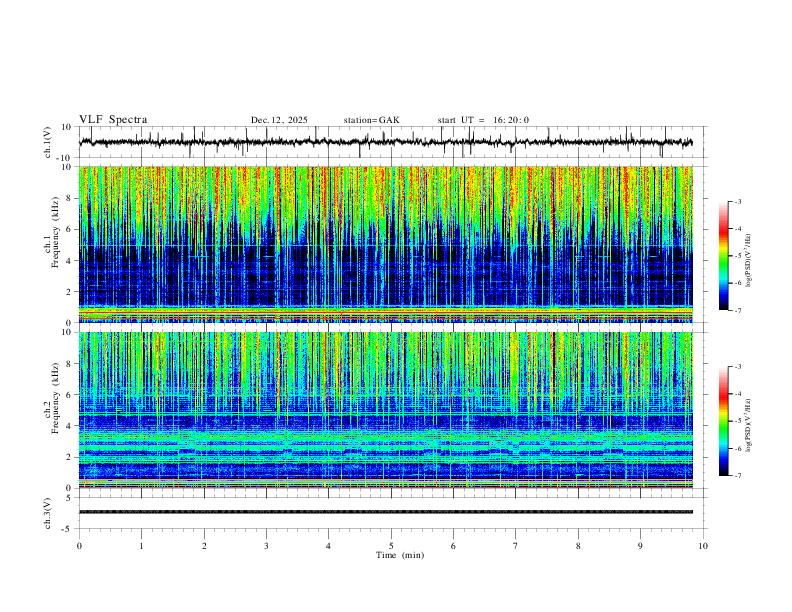Click time axis tick label '3'
Image resolution: width=792 pixels, height=612 pixels.
pos(266,546)
